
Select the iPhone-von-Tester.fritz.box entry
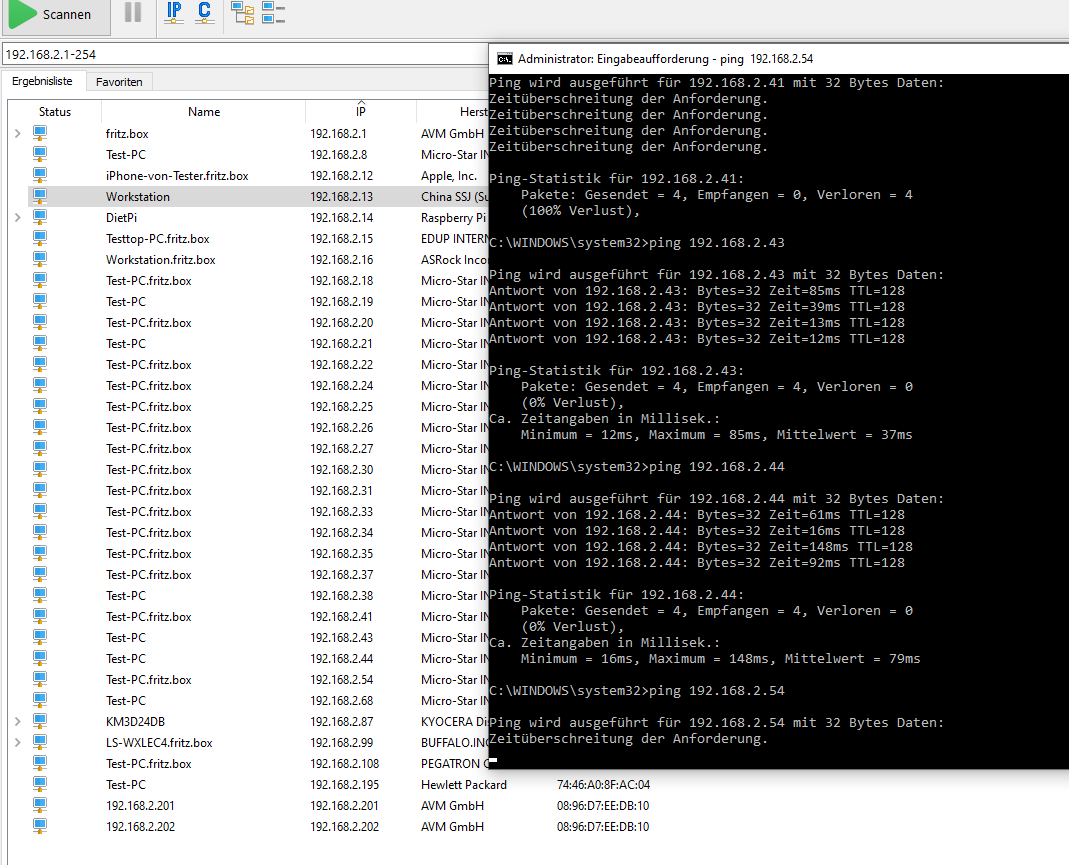tap(177, 176)
